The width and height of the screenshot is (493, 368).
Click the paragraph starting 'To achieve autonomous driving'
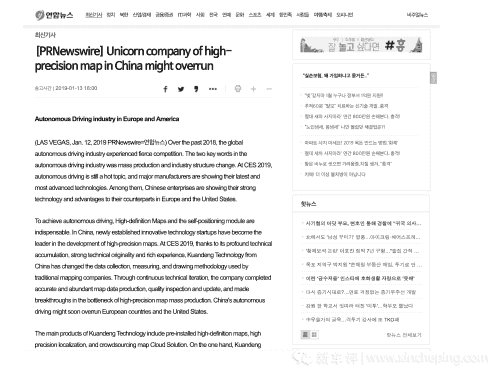click(x=153, y=266)
